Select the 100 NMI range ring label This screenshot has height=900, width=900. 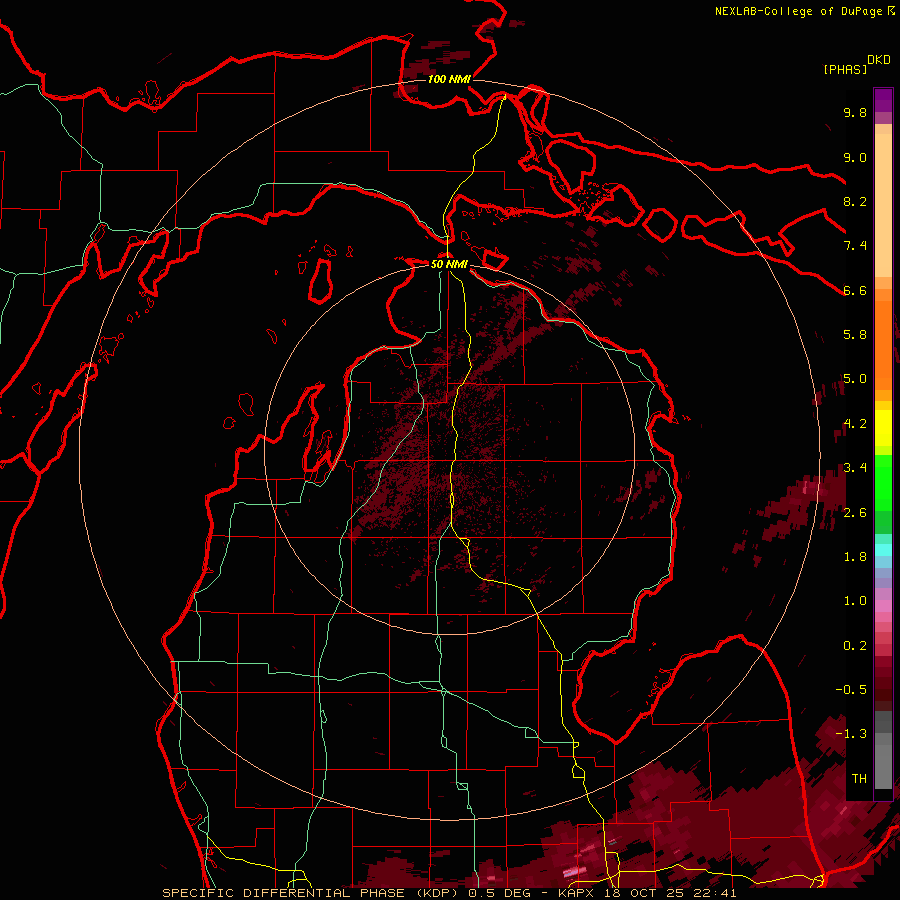tap(449, 79)
